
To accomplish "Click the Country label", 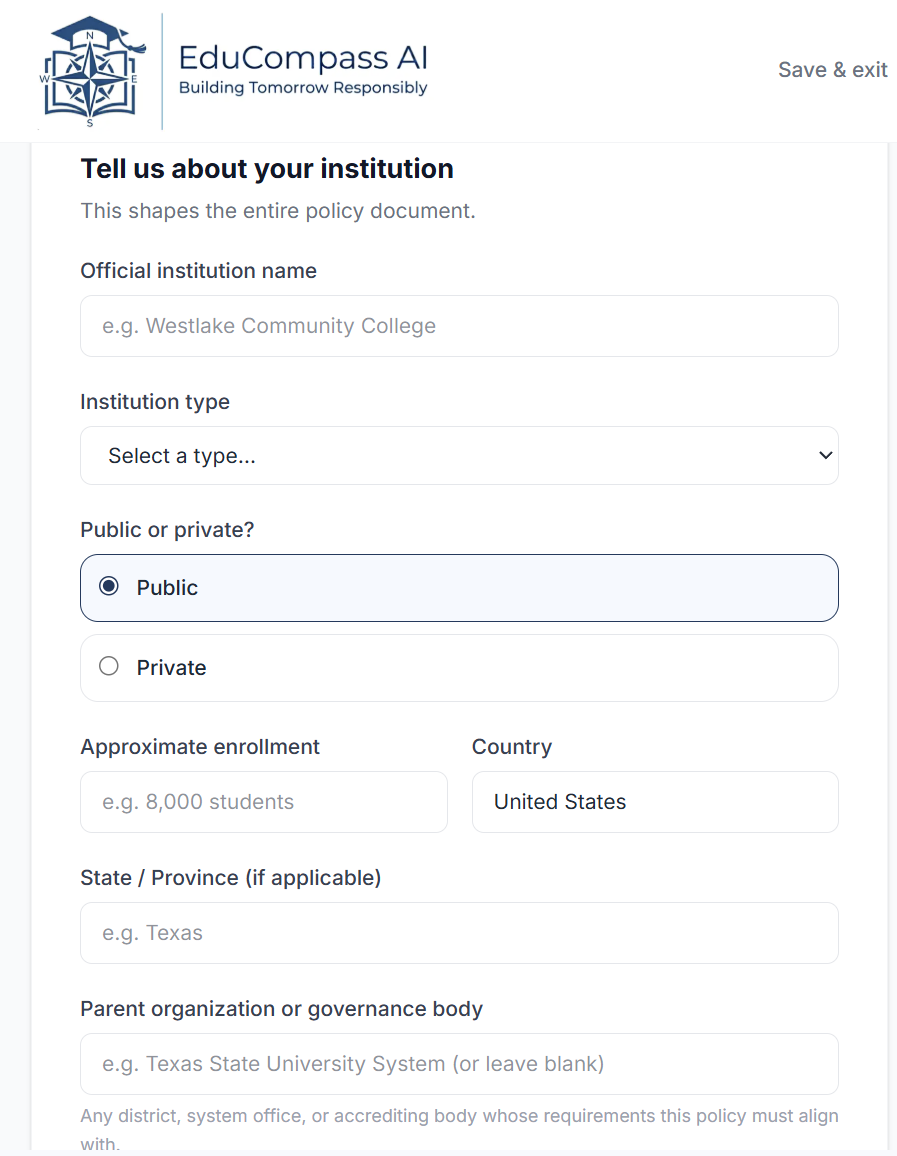I will [x=512, y=747].
